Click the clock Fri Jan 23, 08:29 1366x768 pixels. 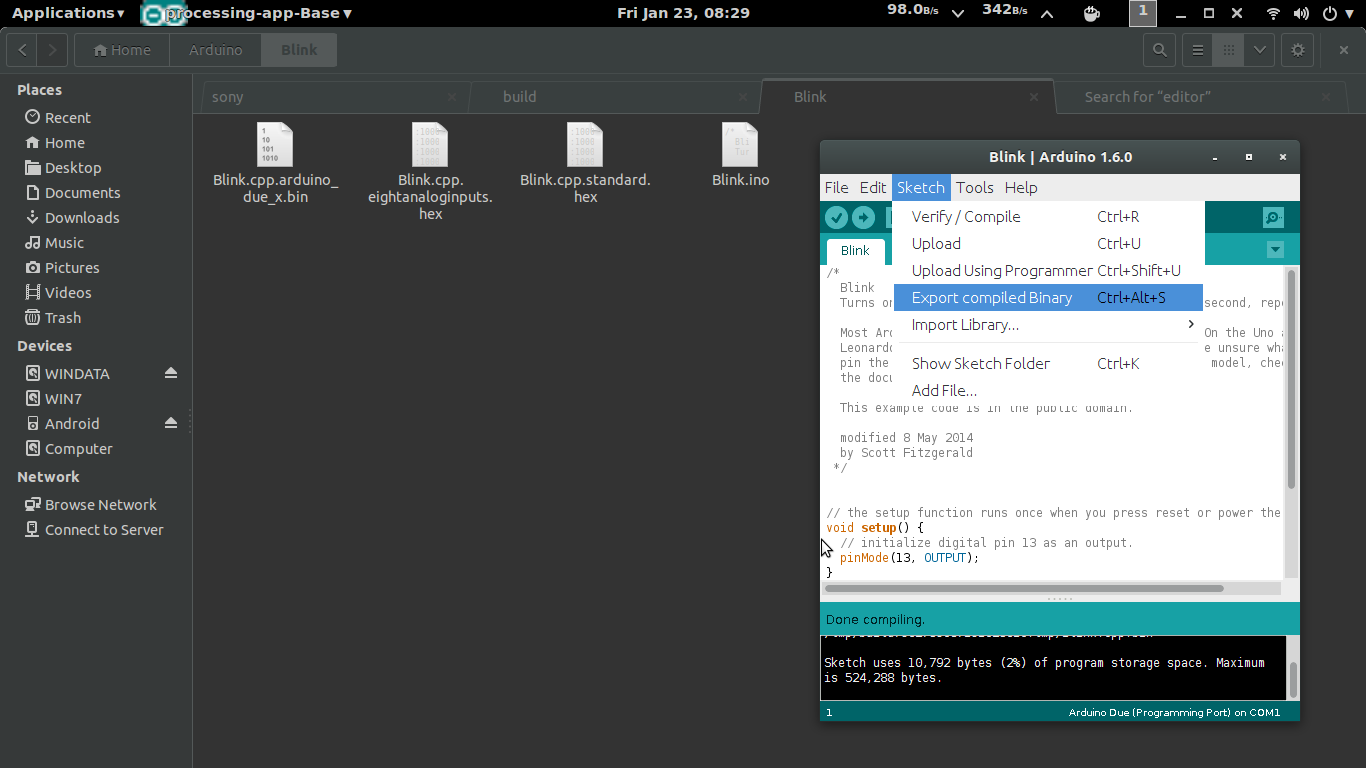(683, 13)
